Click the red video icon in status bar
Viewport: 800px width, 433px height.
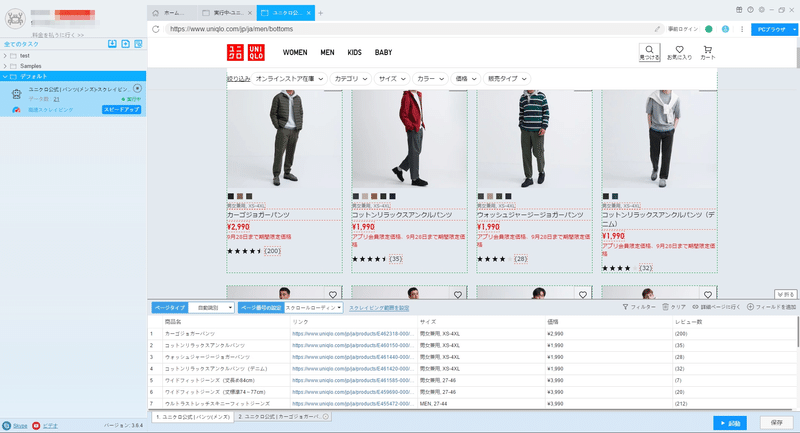(36, 425)
